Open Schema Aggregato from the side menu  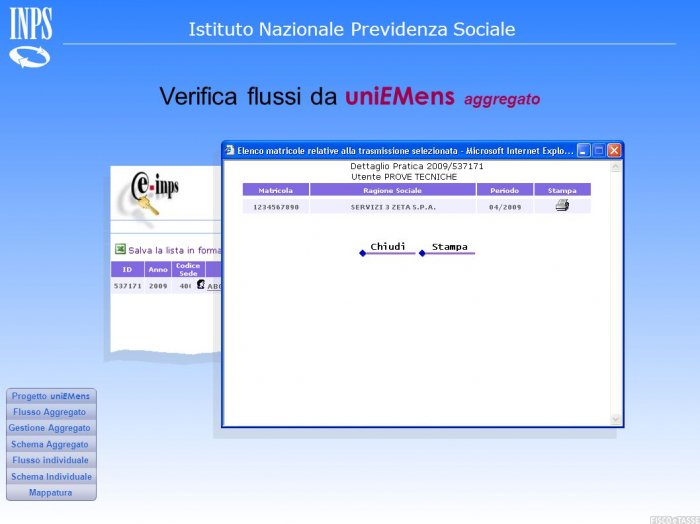(x=50, y=444)
